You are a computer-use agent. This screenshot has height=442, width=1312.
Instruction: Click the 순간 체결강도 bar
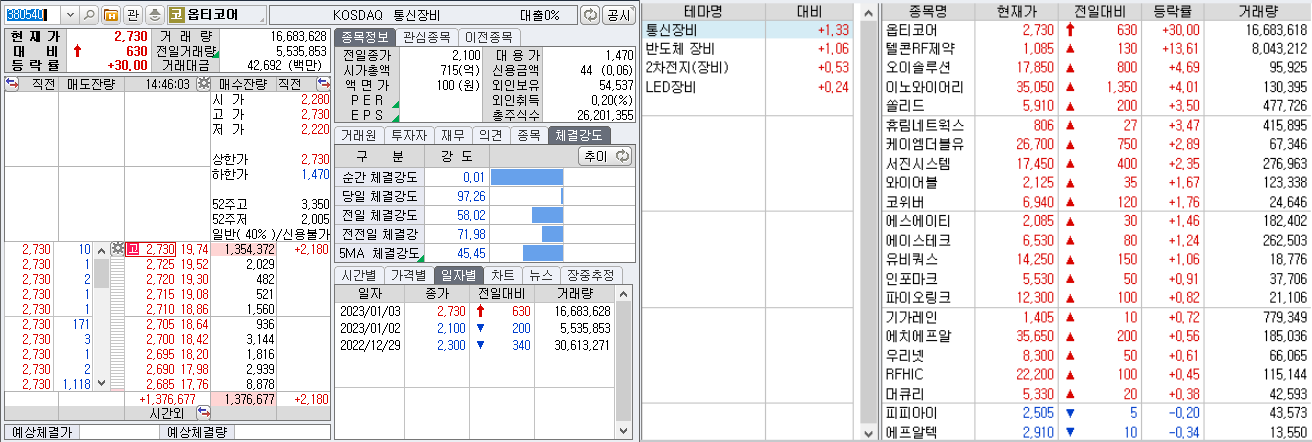(x=527, y=177)
